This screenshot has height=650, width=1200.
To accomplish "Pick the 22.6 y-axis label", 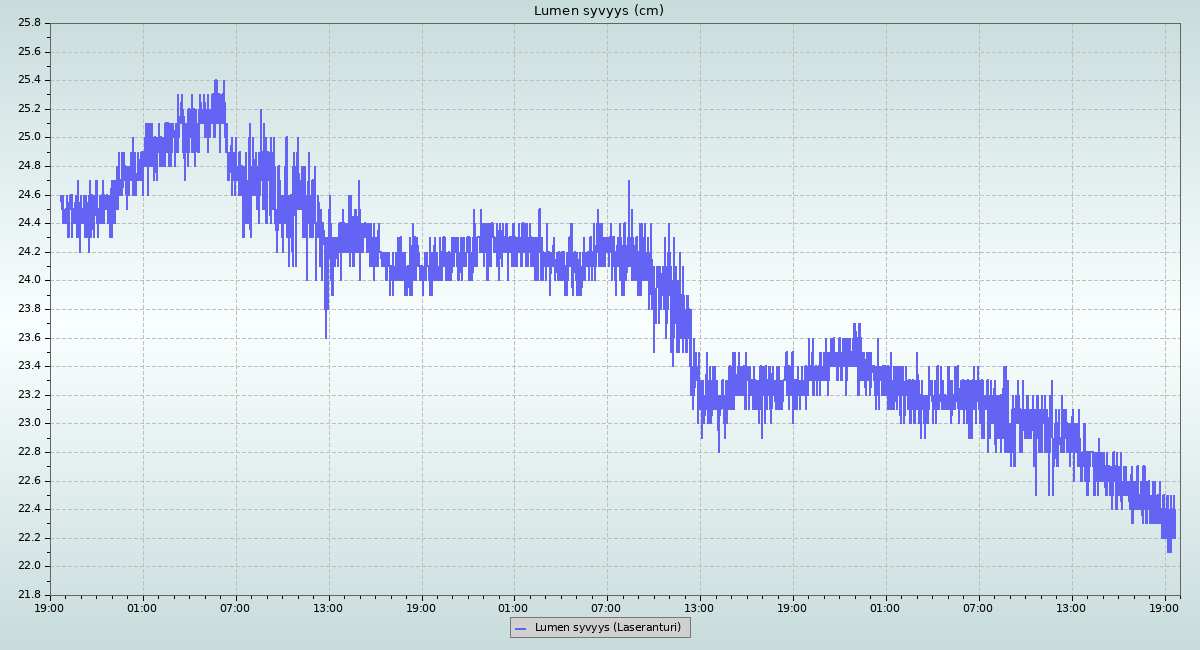I will tap(29, 481).
